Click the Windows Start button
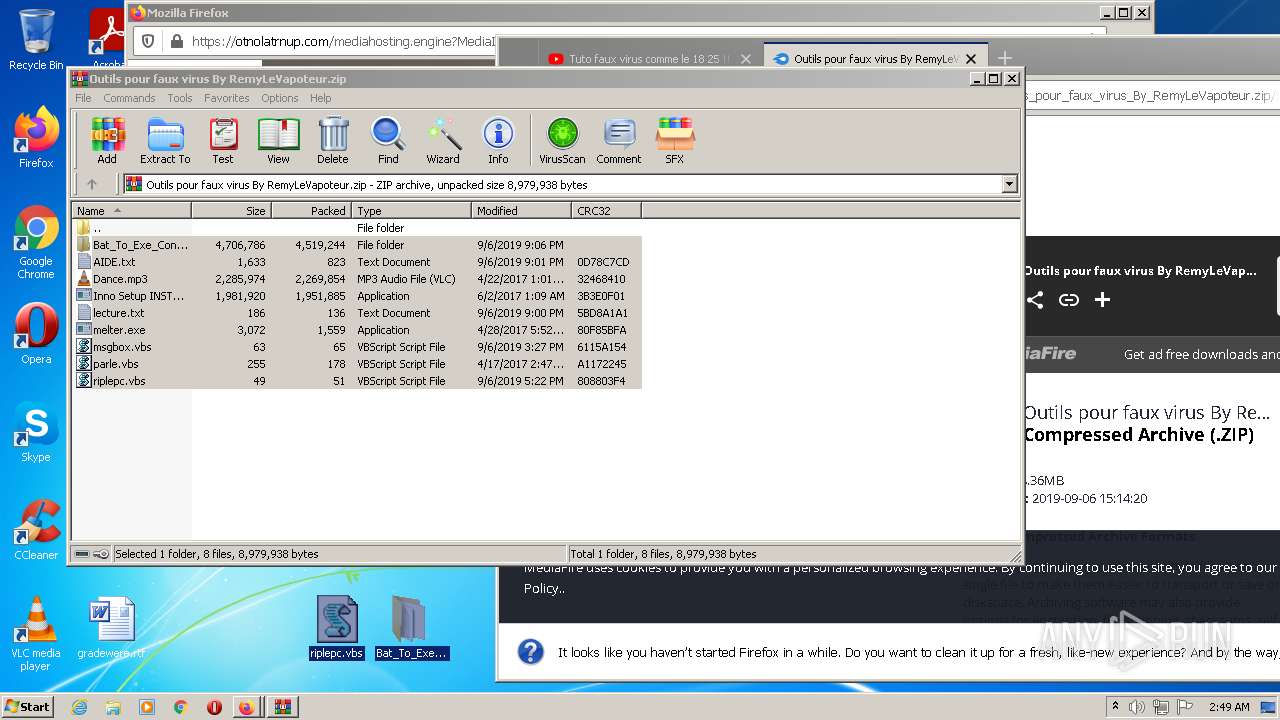The width and height of the screenshot is (1280, 720). coord(28,707)
